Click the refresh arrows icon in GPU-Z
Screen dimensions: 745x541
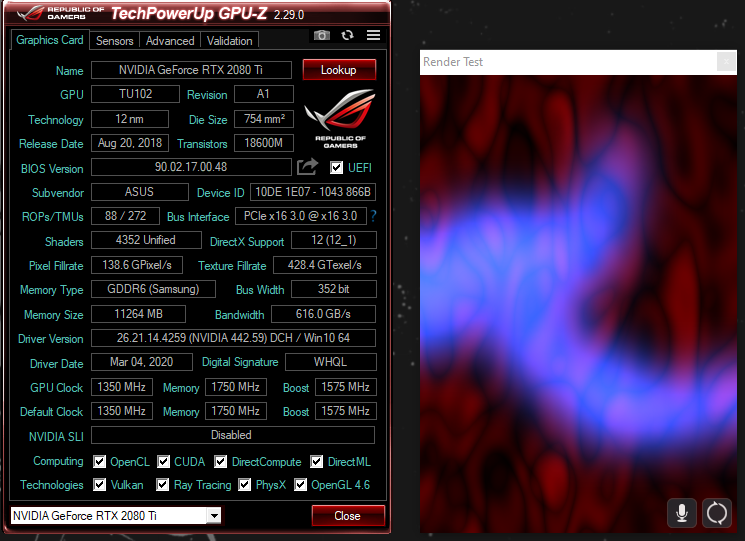click(x=347, y=35)
